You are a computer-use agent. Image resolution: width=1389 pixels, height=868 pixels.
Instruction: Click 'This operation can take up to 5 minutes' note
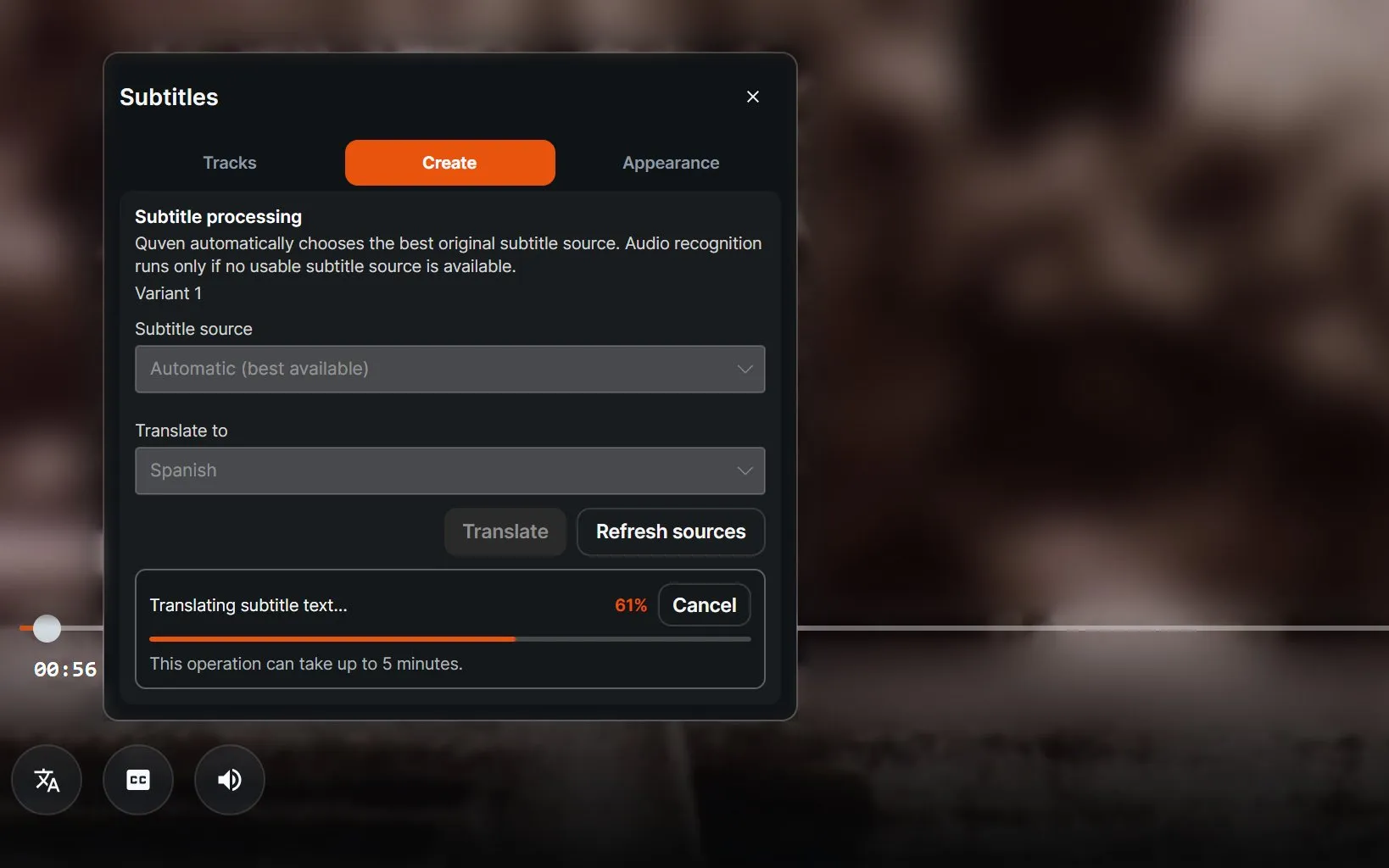click(x=306, y=664)
